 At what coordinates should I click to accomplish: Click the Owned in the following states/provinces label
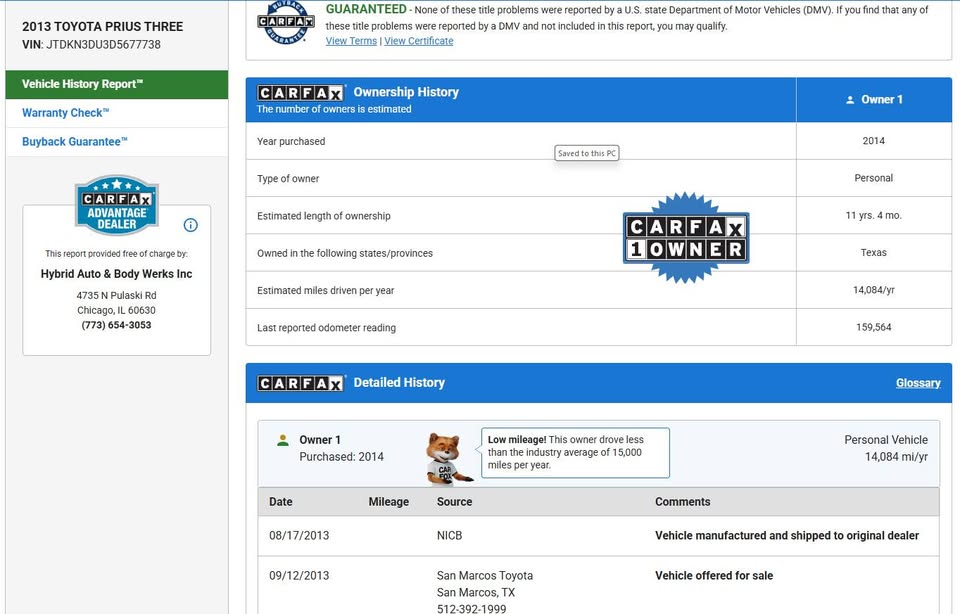(345, 253)
